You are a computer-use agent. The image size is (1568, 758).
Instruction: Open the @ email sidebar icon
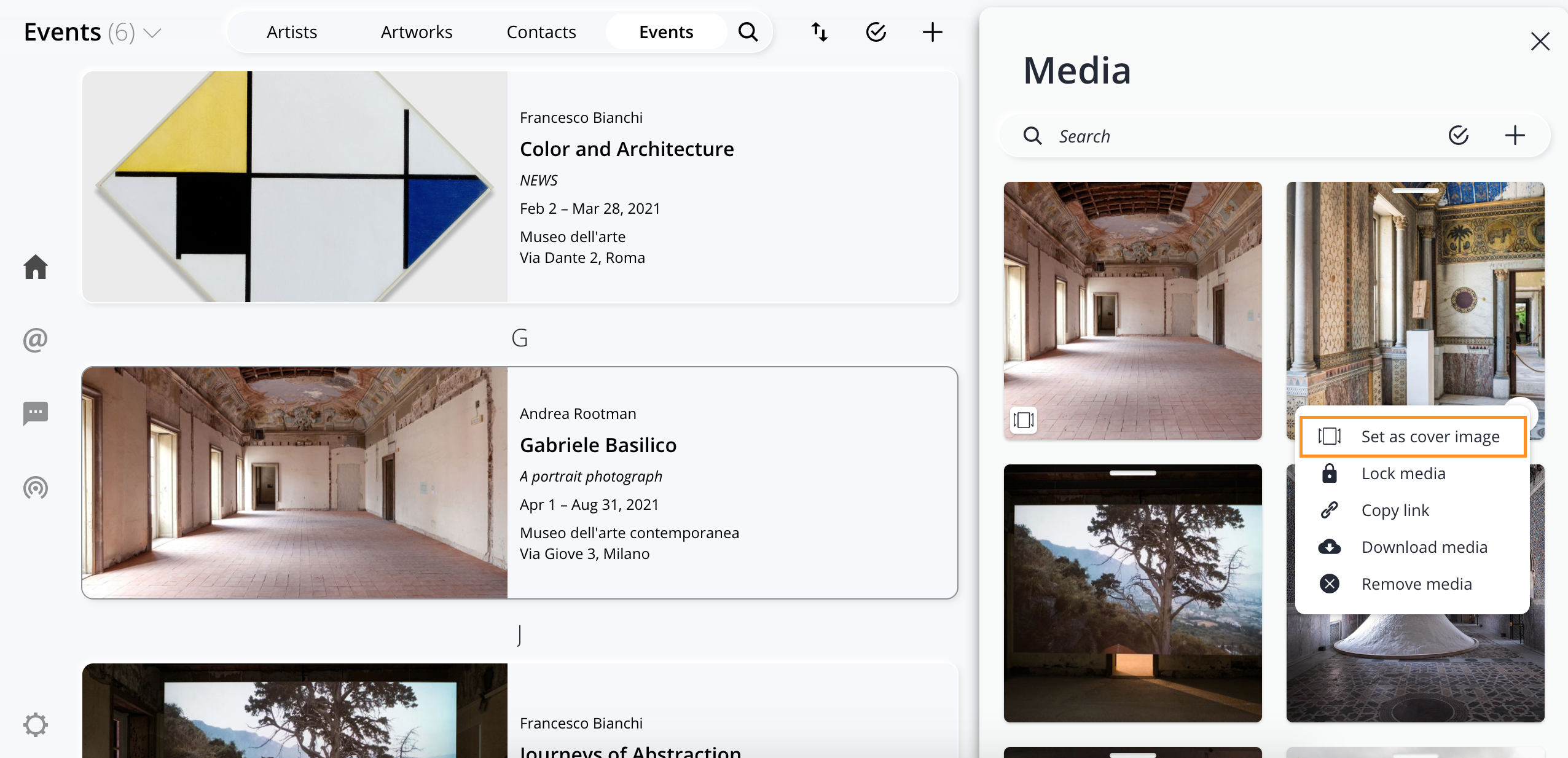coord(36,340)
